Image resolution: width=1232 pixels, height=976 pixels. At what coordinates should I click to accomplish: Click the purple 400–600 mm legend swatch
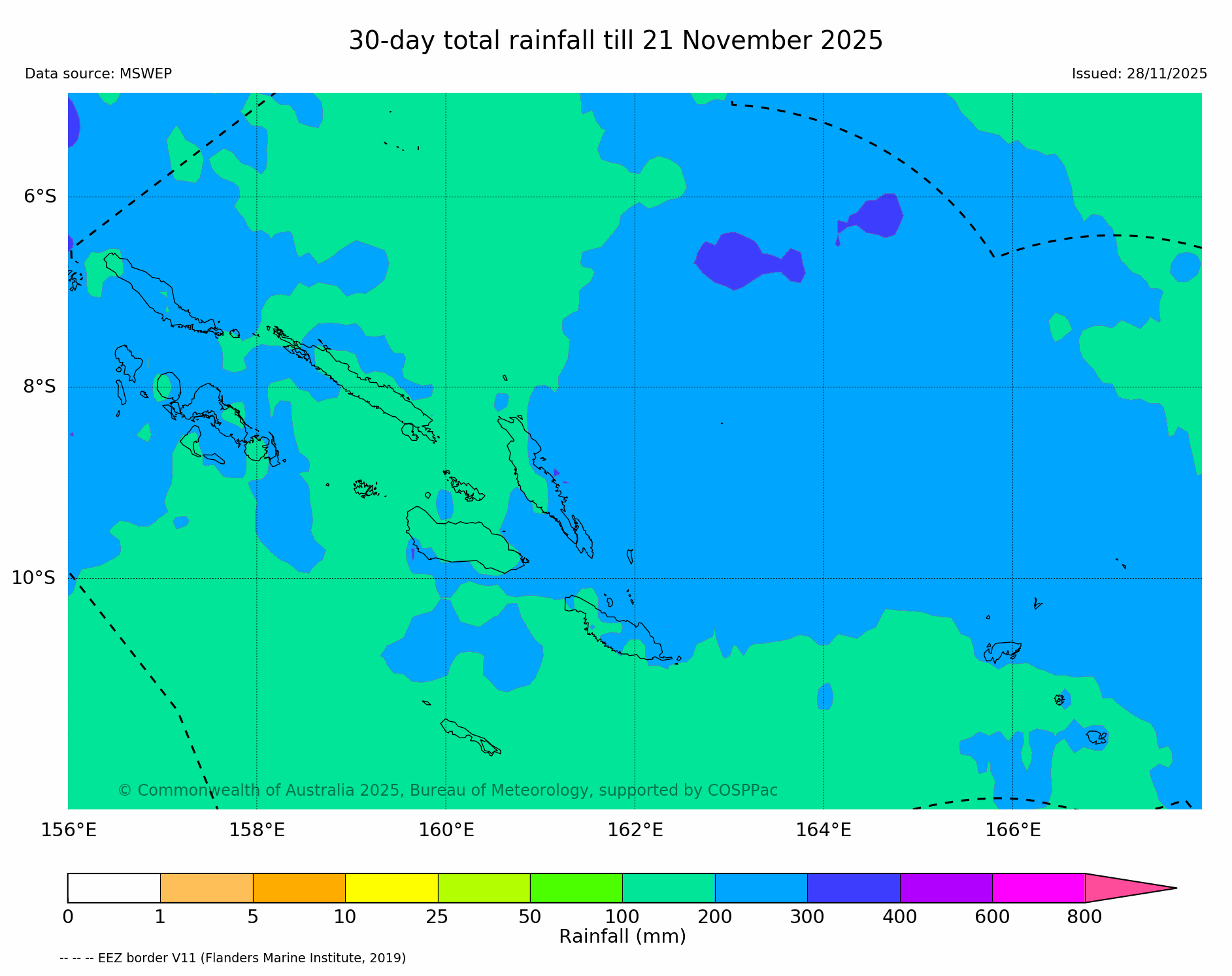[946, 888]
